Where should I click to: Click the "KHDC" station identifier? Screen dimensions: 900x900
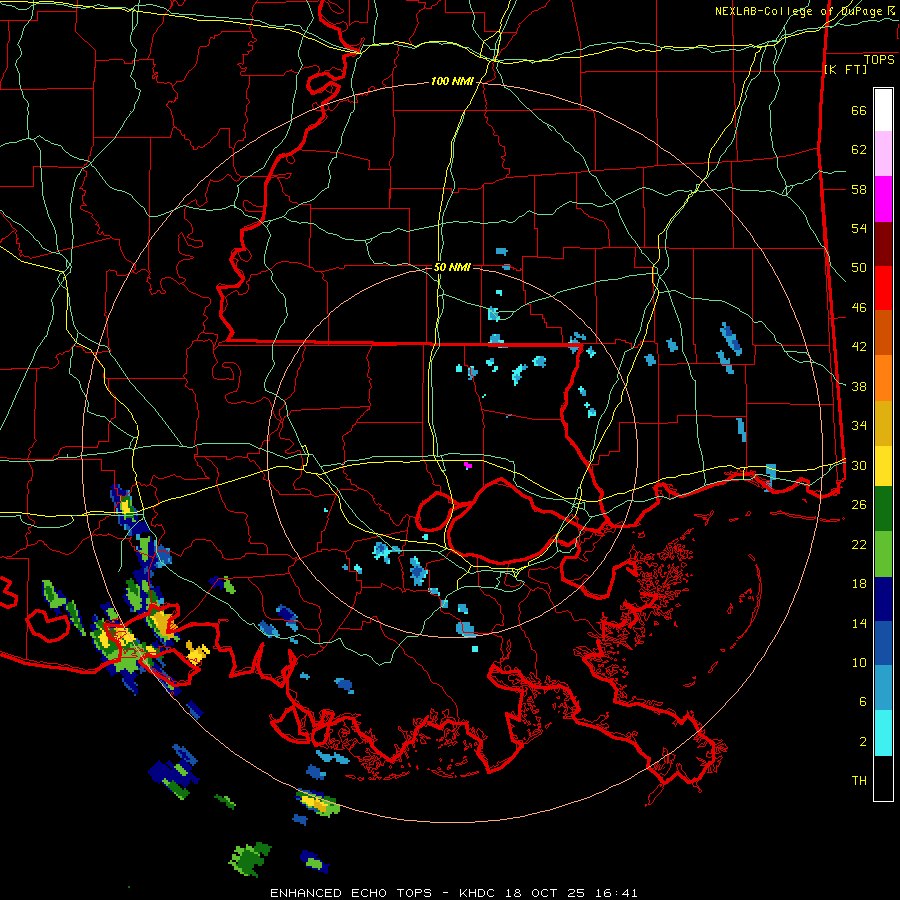[x=479, y=893]
